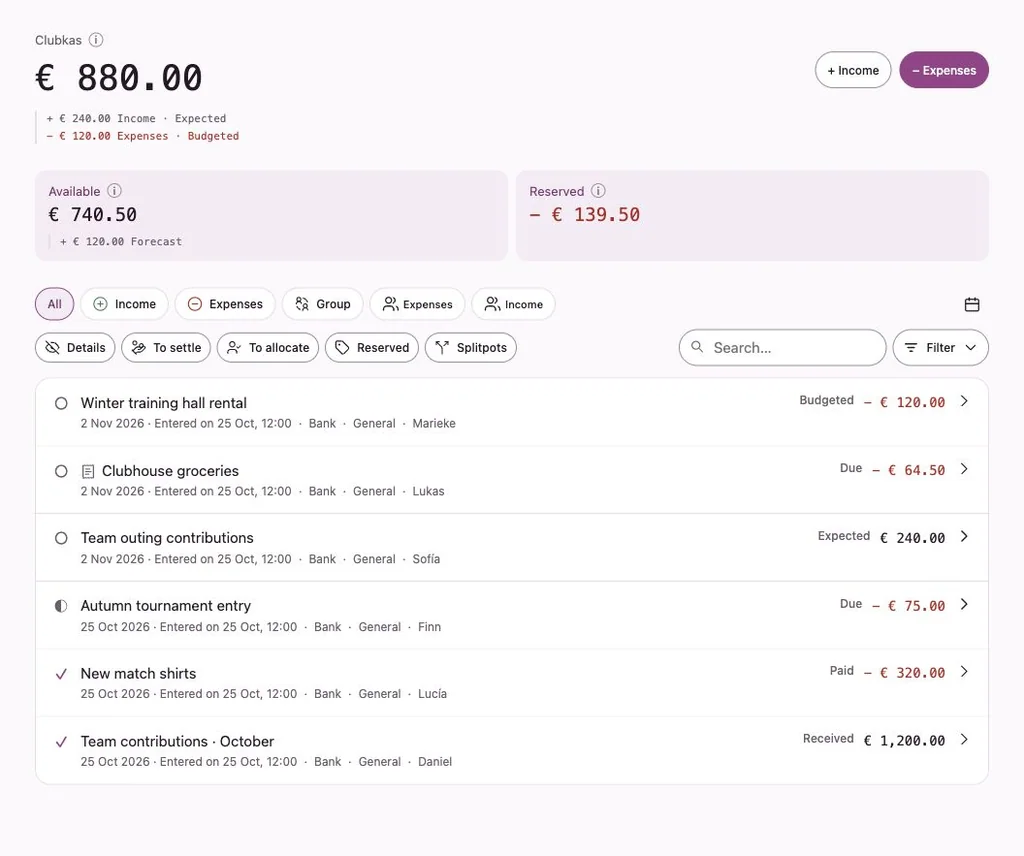Click the − € 64.50 amount

pos(908,470)
